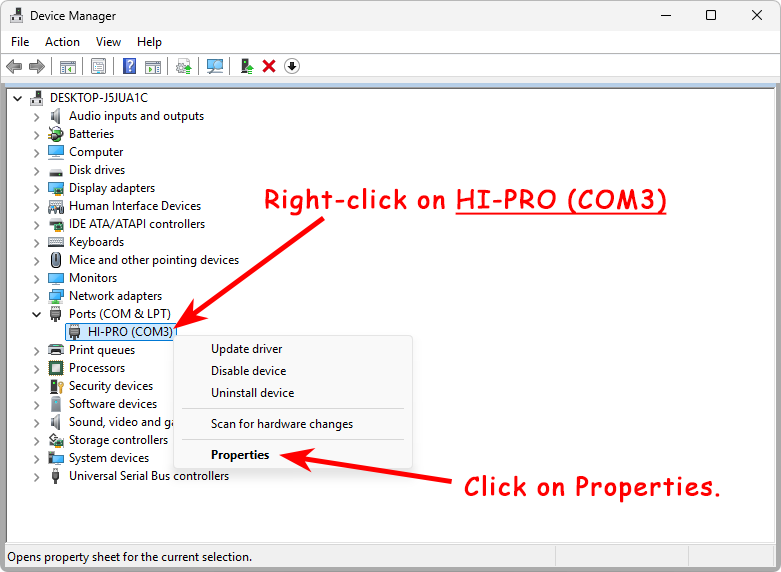Click the Forward arrow toolbar icon
This screenshot has width=781, height=572.
click(x=37, y=66)
